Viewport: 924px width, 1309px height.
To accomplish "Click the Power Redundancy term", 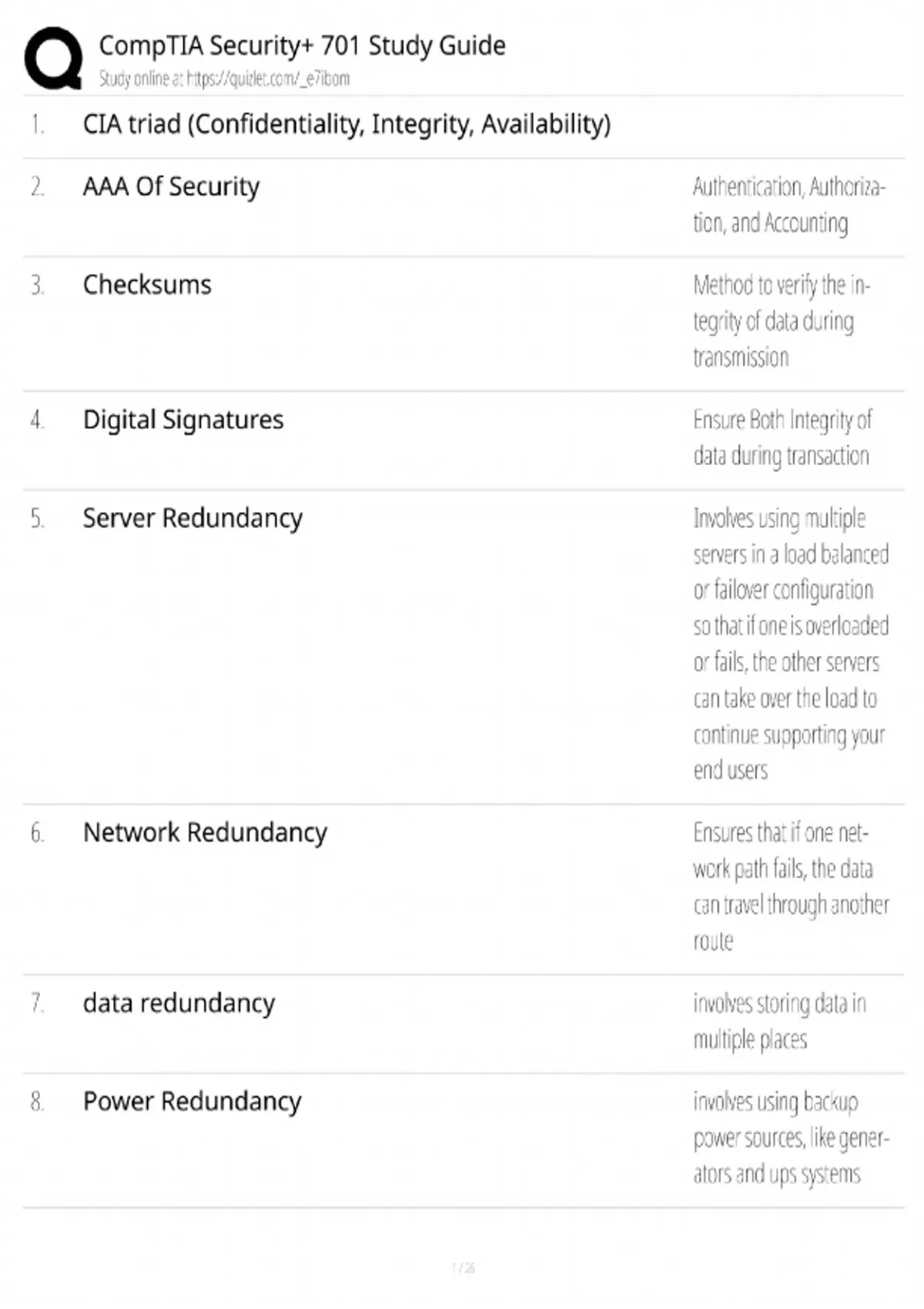I will [192, 1101].
